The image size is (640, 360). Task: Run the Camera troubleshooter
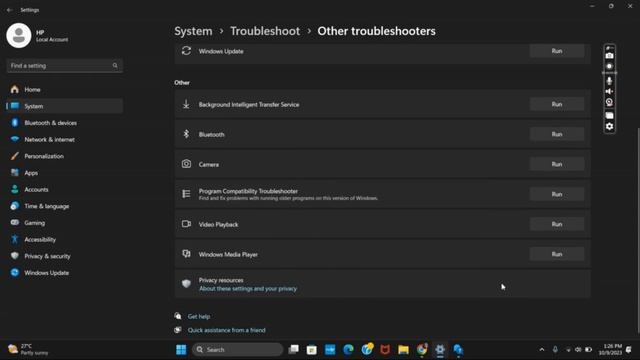coord(557,164)
